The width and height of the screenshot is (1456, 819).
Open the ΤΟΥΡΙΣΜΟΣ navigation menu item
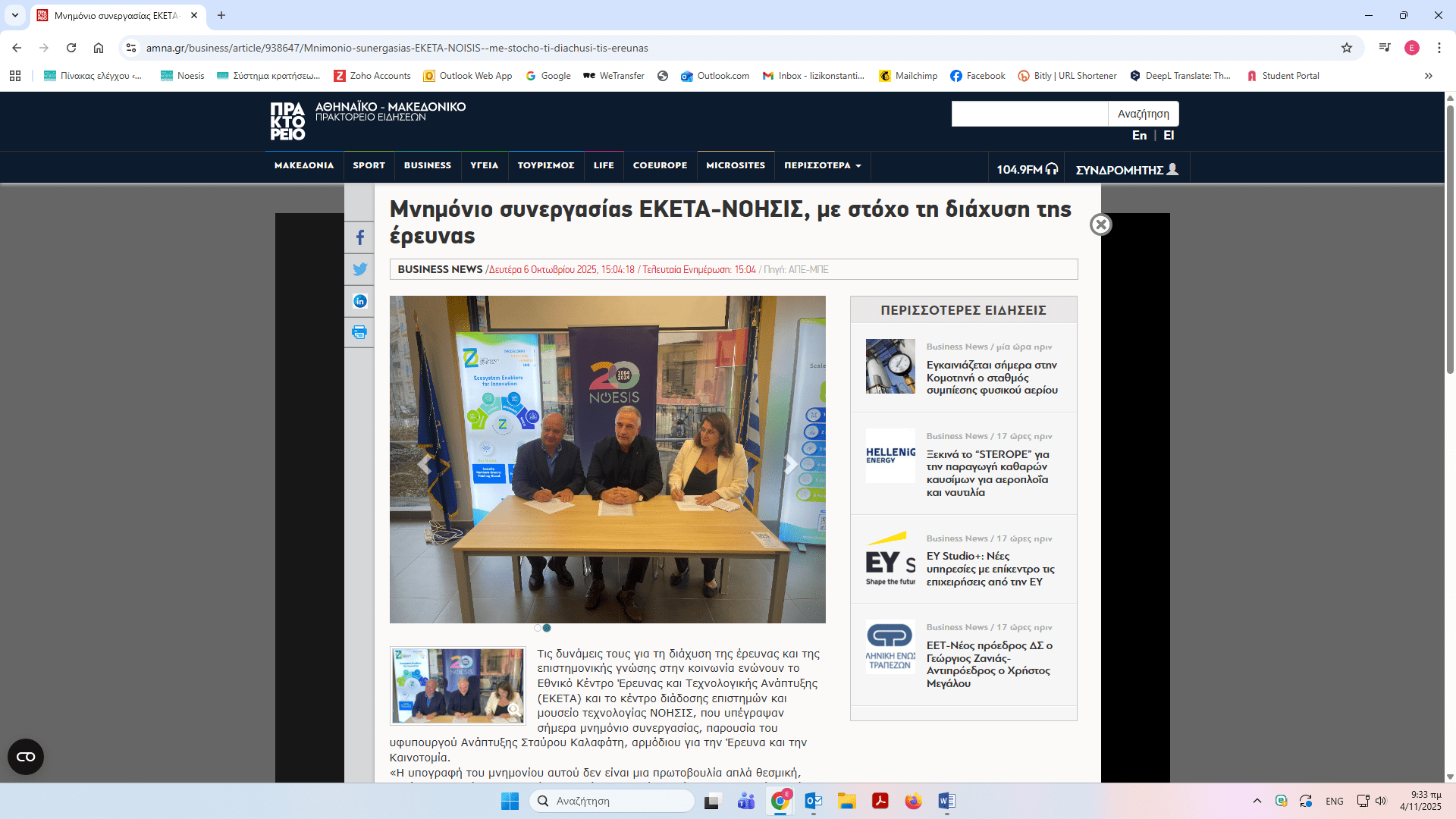pyautogui.click(x=545, y=165)
